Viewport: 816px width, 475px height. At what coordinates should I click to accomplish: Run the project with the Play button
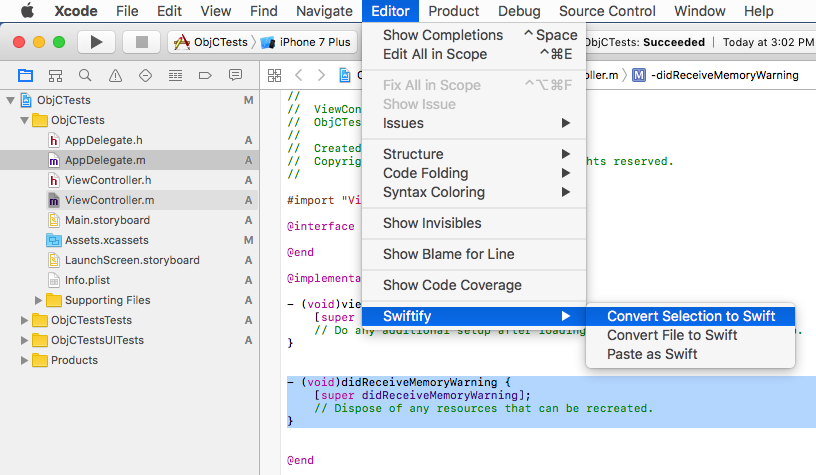pyautogui.click(x=96, y=42)
